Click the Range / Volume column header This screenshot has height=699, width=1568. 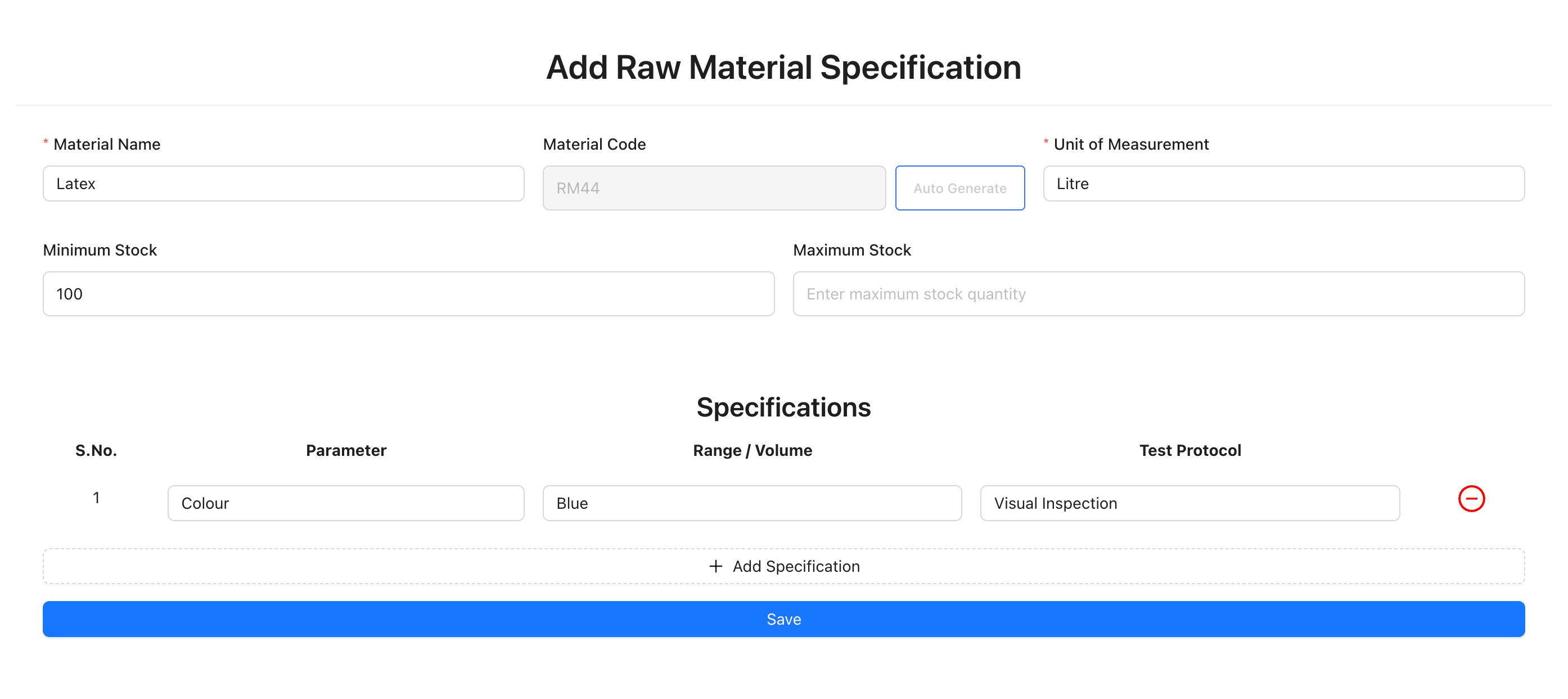[752, 451]
